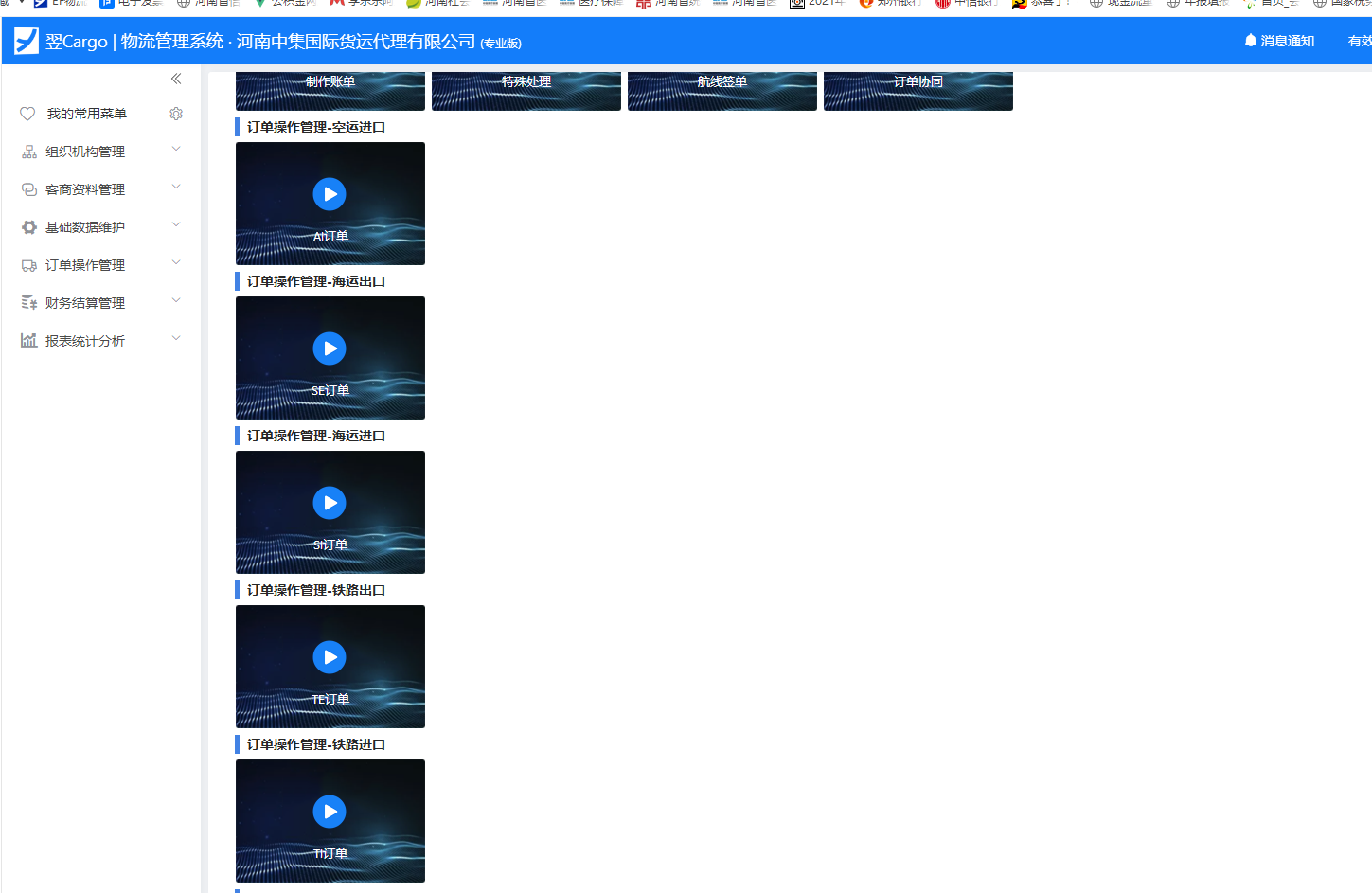Click section heading 订单操作管理-海运出口
The height and width of the screenshot is (893, 1372).
tap(316, 281)
